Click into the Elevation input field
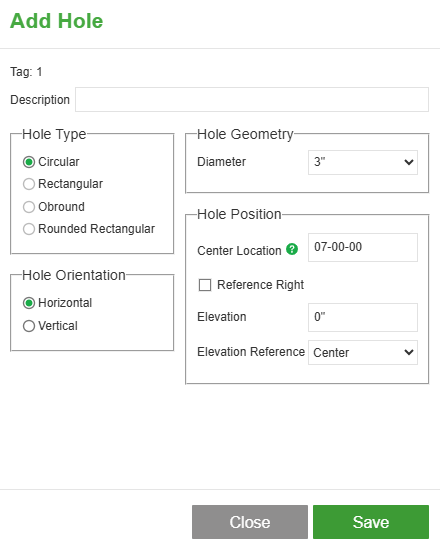440x551 pixels. pos(363,317)
